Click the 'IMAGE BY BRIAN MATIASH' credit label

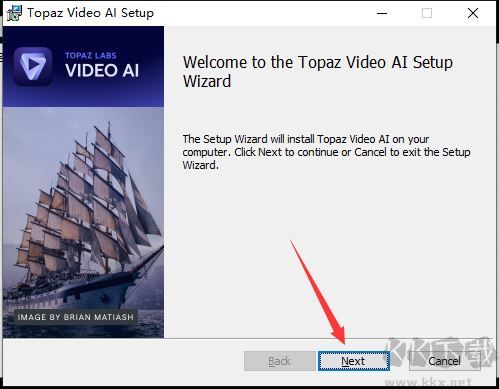tap(75, 317)
